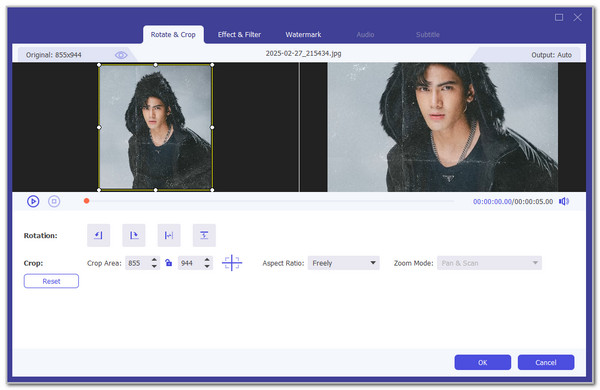Click the Reset button
Image resolution: width=600 pixels, height=390 pixels.
(51, 281)
